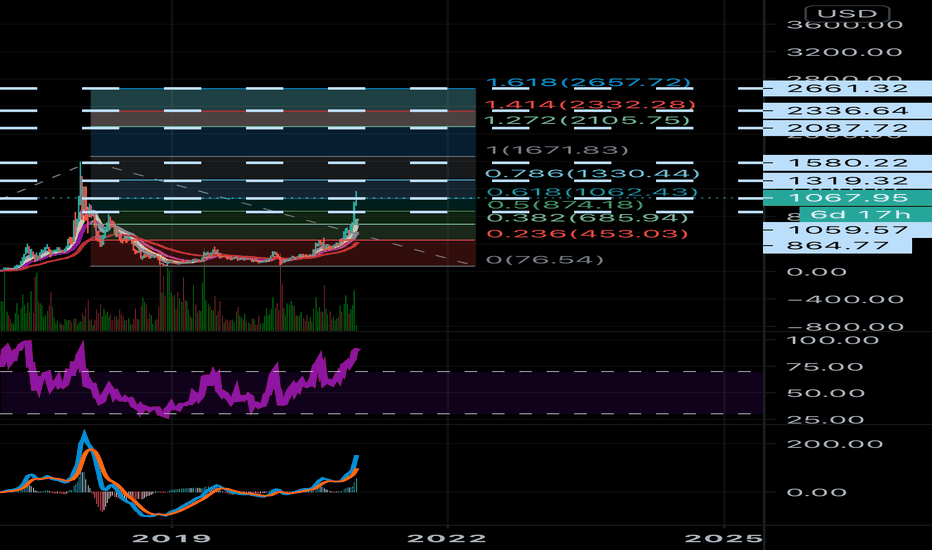Click the 2025 time axis label
This screenshot has height=550, width=932.
[723, 538]
